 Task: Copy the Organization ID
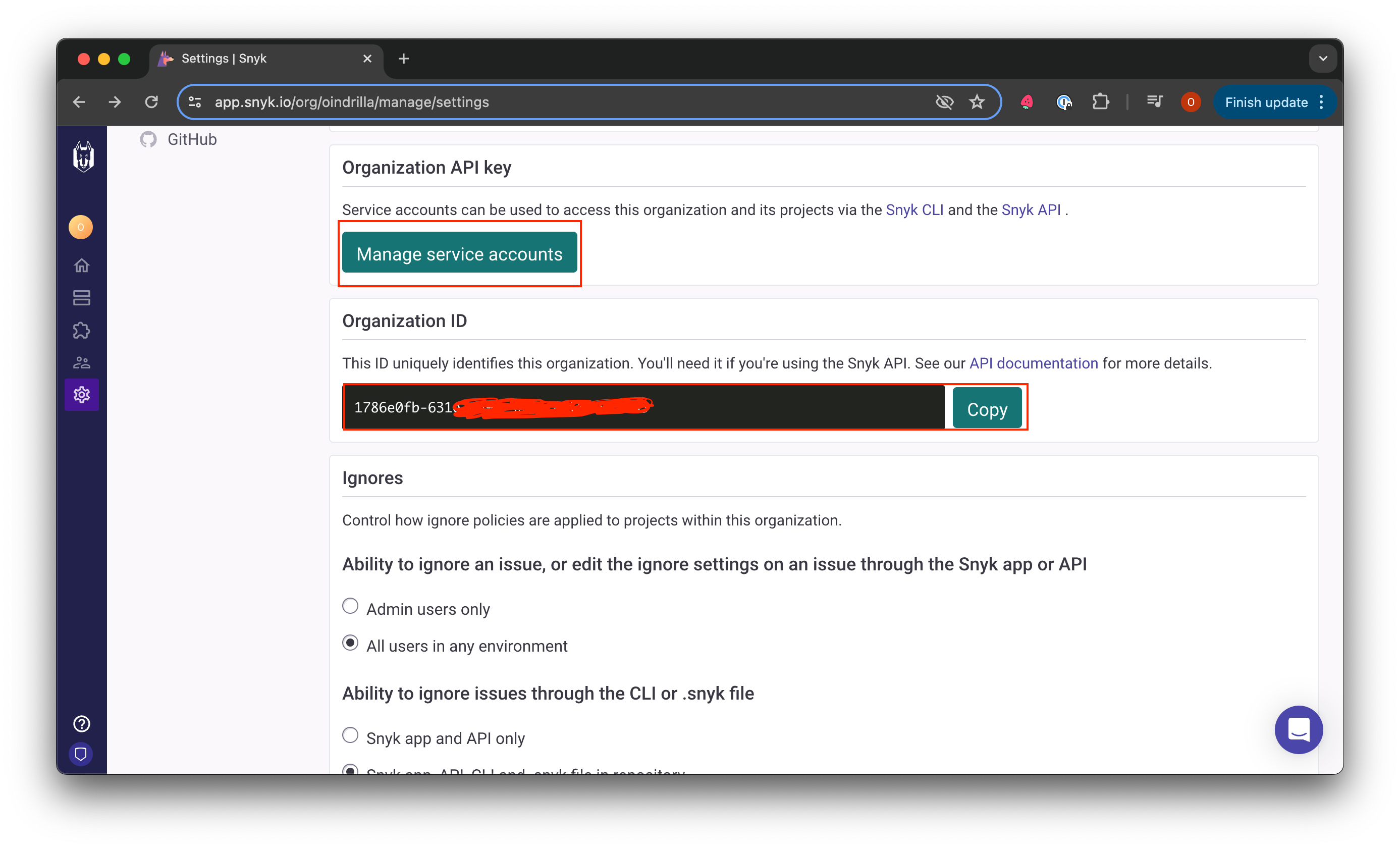click(x=987, y=408)
